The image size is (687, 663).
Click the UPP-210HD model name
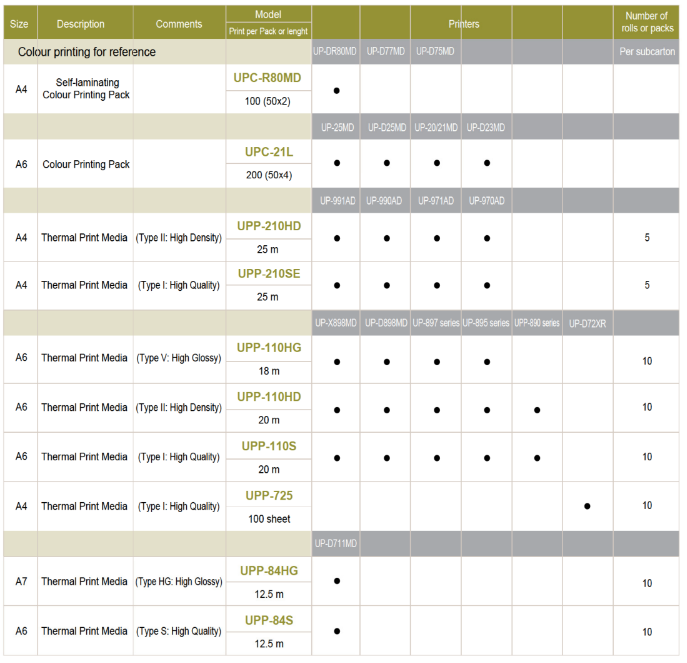coord(268,226)
